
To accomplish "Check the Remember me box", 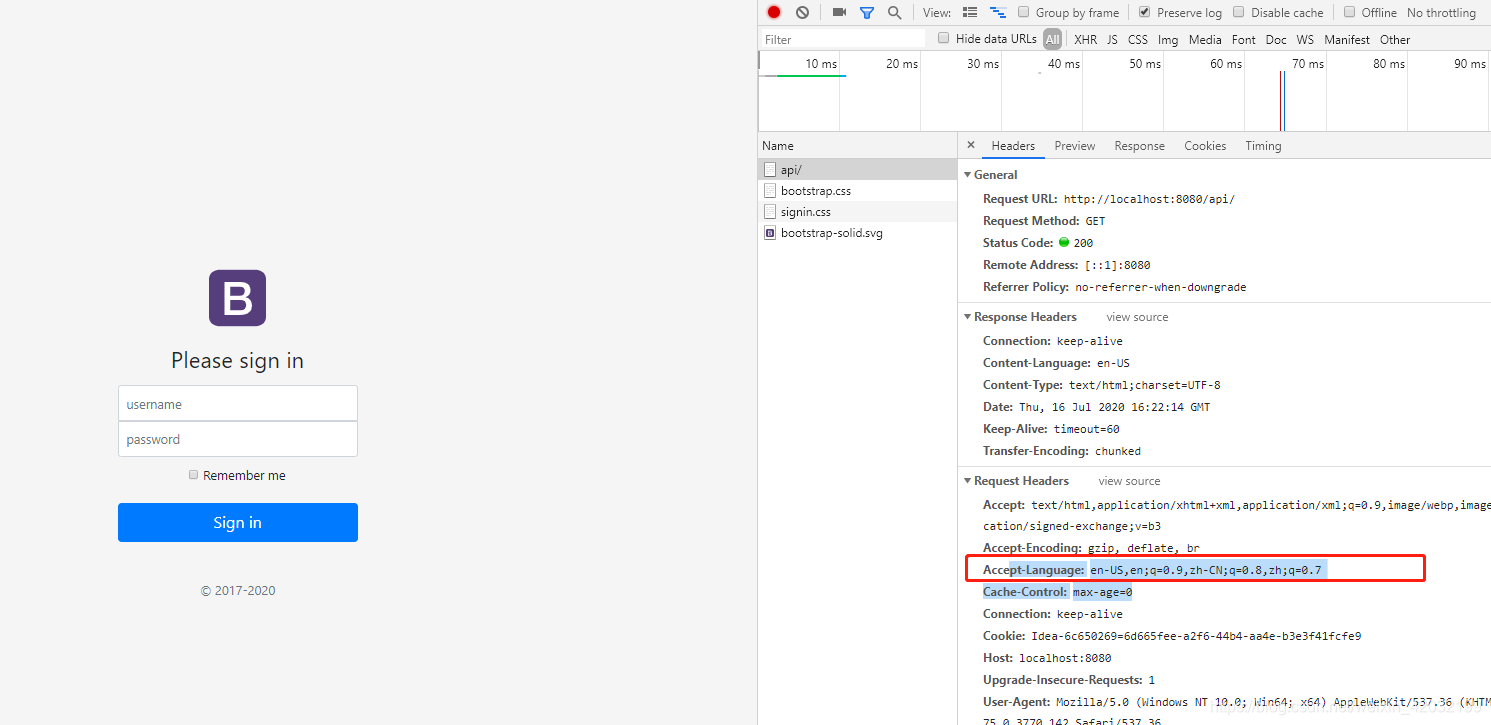I will pyautogui.click(x=194, y=475).
